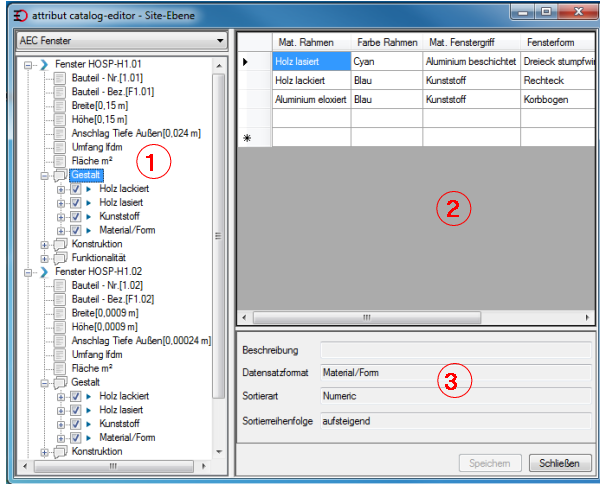Click the Beschreibung text field
600x484 pixels.
[456, 350]
